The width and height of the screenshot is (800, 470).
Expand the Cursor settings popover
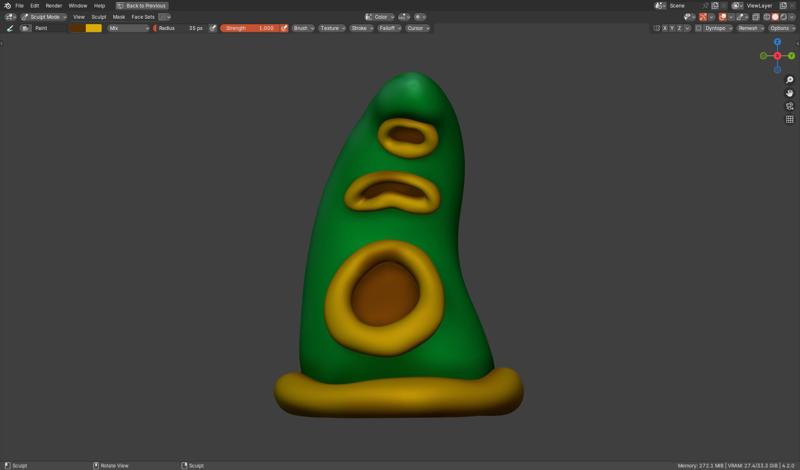point(418,28)
